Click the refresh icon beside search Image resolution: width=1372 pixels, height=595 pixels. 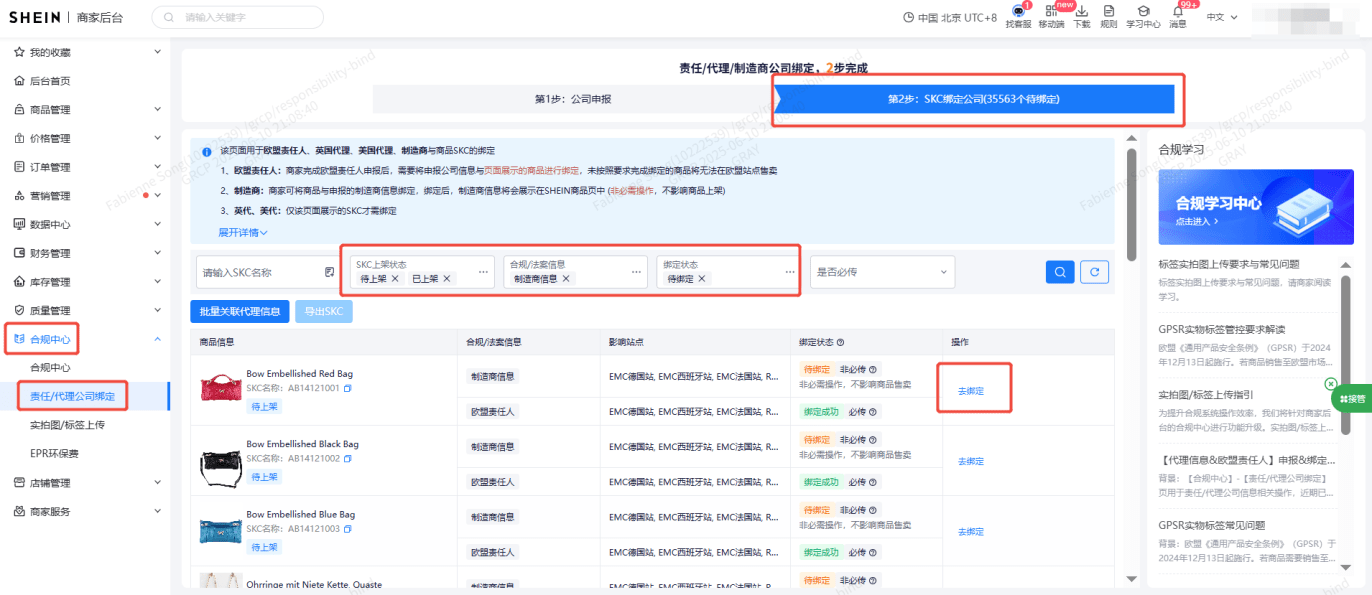(x=1094, y=271)
